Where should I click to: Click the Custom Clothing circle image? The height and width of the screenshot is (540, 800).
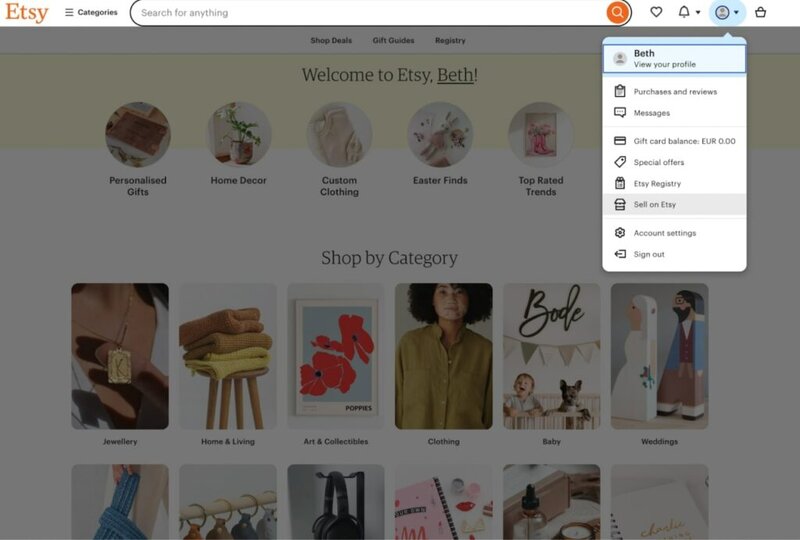tap(339, 135)
